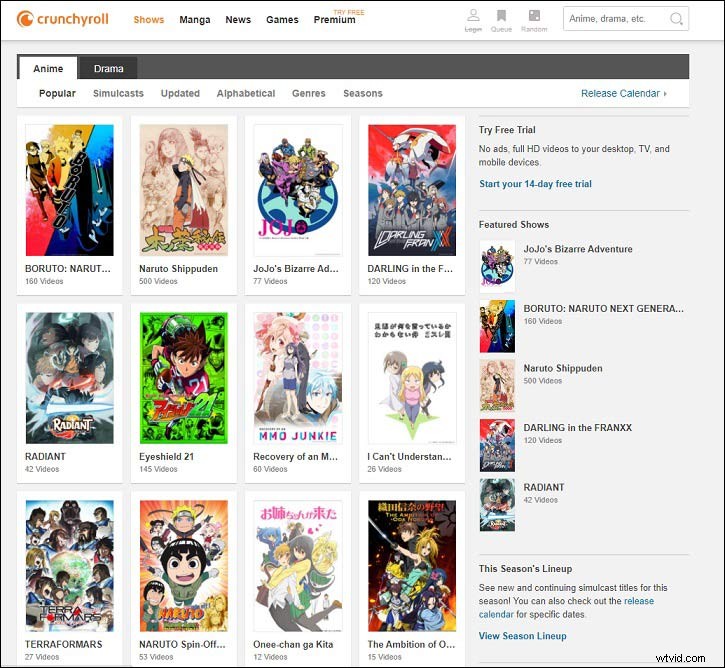Click featured DARLING in the FRANXX title
This screenshot has width=725, height=668.
(x=578, y=428)
